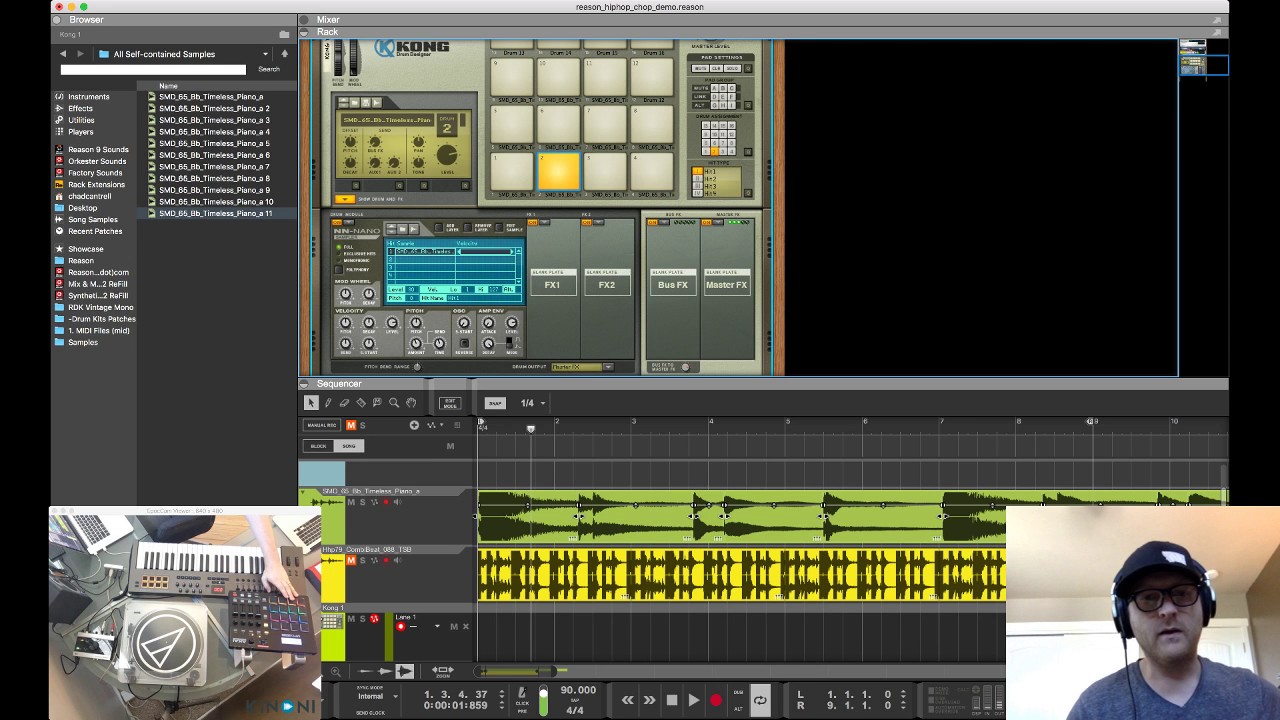Open Rack Extensions location

[96, 185]
